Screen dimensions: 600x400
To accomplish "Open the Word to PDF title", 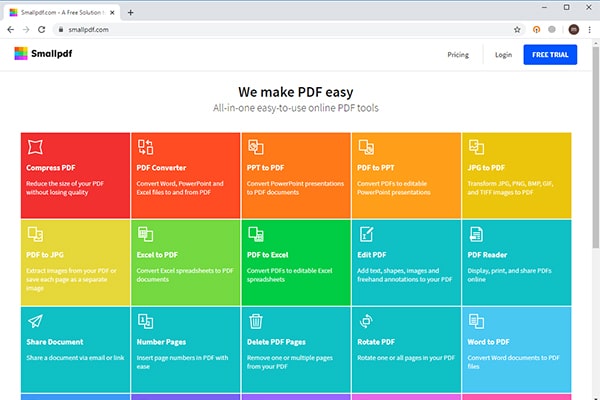I will tap(488, 342).
